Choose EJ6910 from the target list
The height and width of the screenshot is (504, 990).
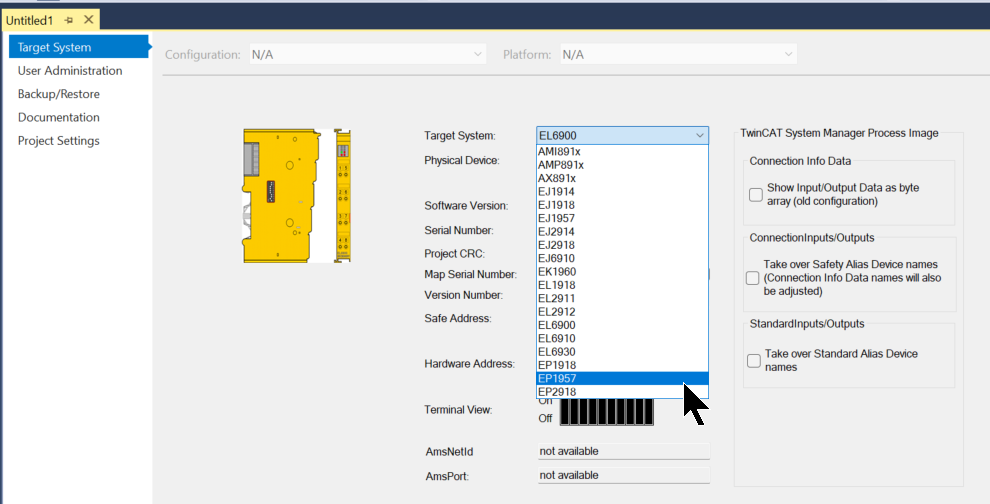click(x=622, y=258)
